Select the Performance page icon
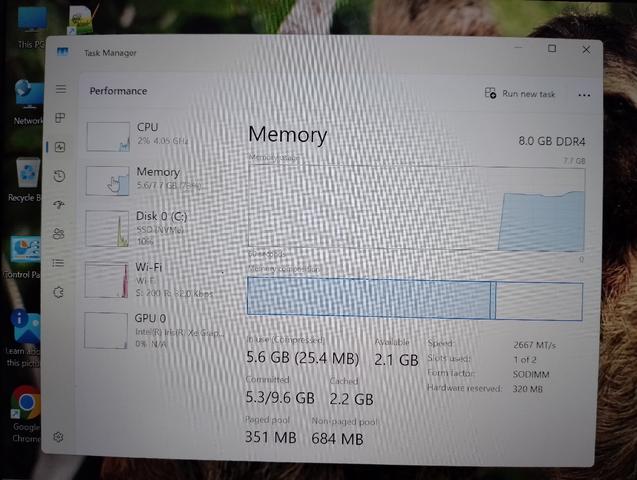This screenshot has width=637, height=480. point(60,147)
